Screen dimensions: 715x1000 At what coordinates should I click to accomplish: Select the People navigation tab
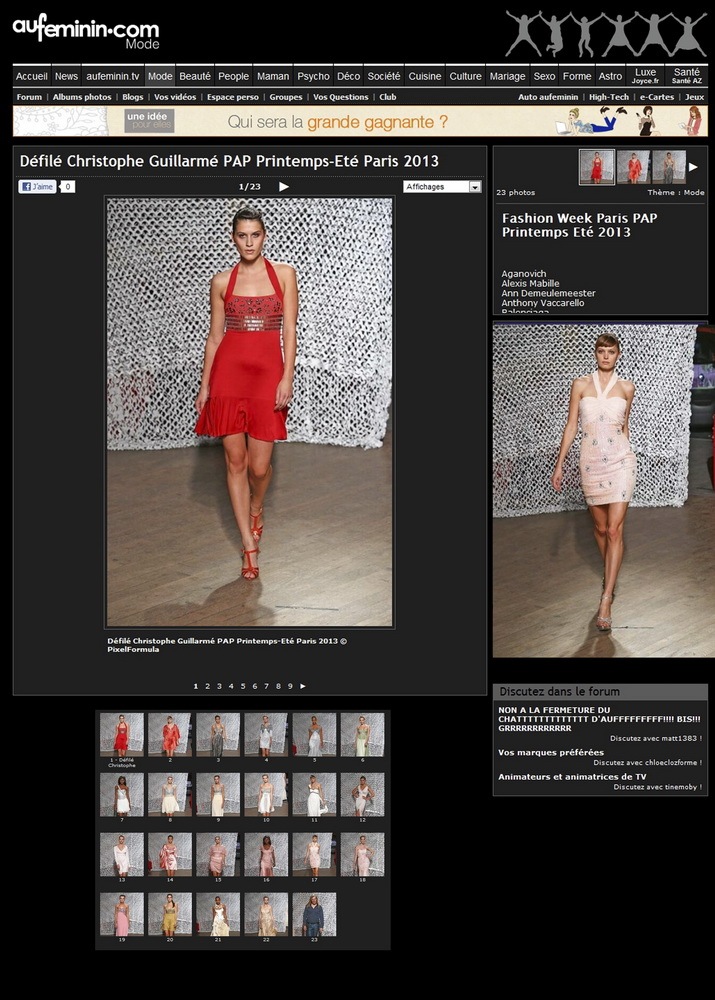coord(233,76)
